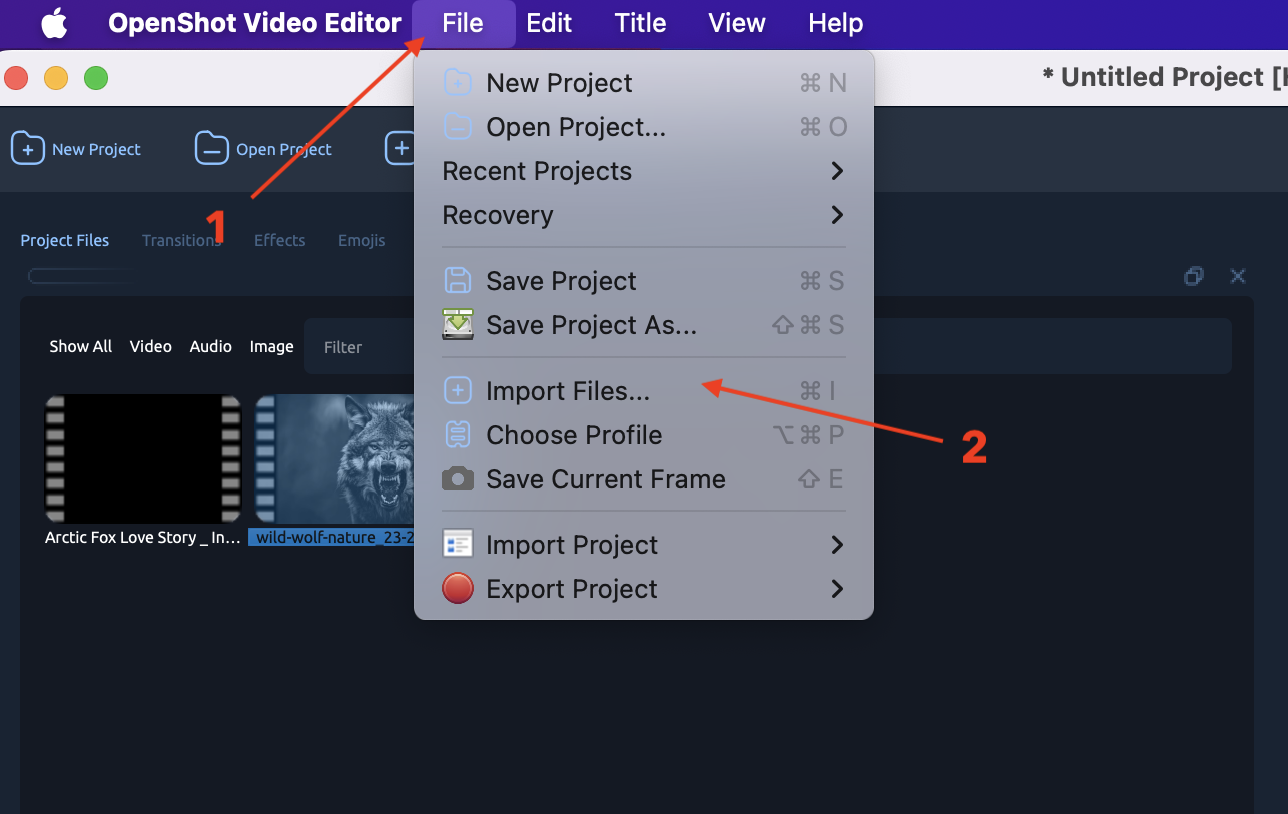Click the Choose Profile icon
This screenshot has width=1288, height=814.
point(457,434)
